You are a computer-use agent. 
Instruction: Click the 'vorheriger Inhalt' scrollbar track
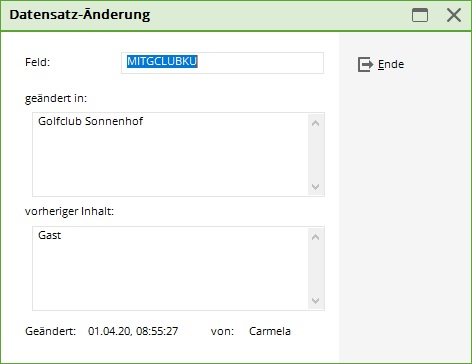(315, 269)
